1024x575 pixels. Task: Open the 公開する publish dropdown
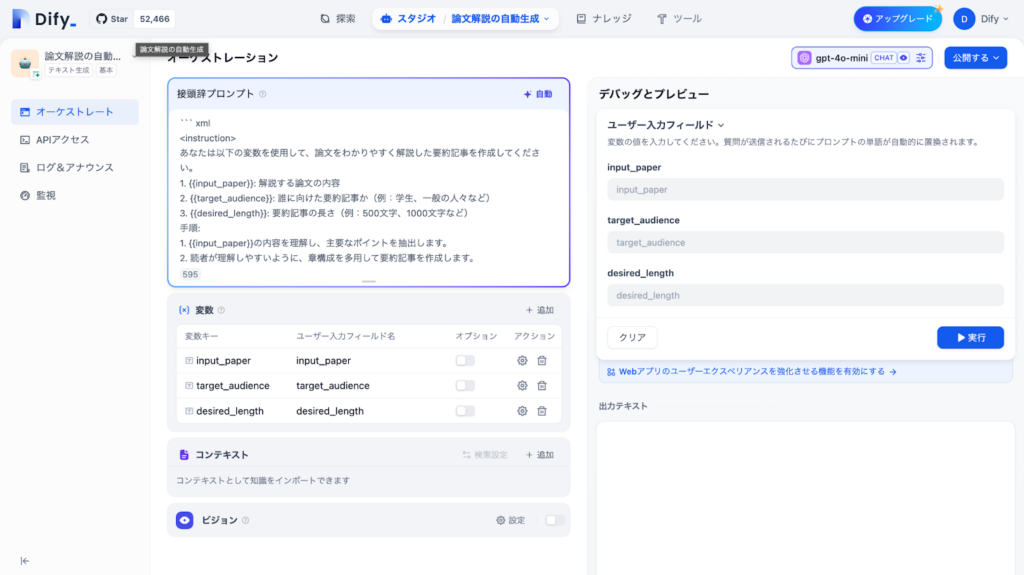[975, 58]
